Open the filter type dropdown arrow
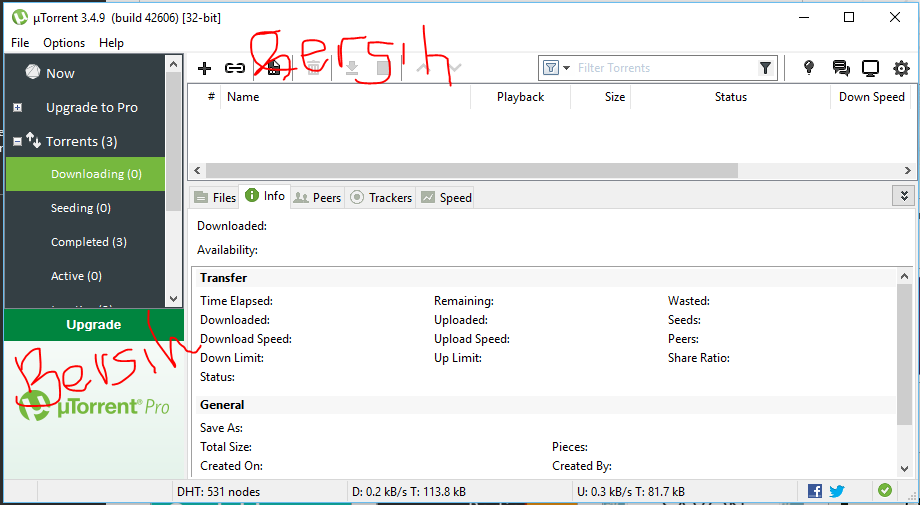 coord(566,68)
